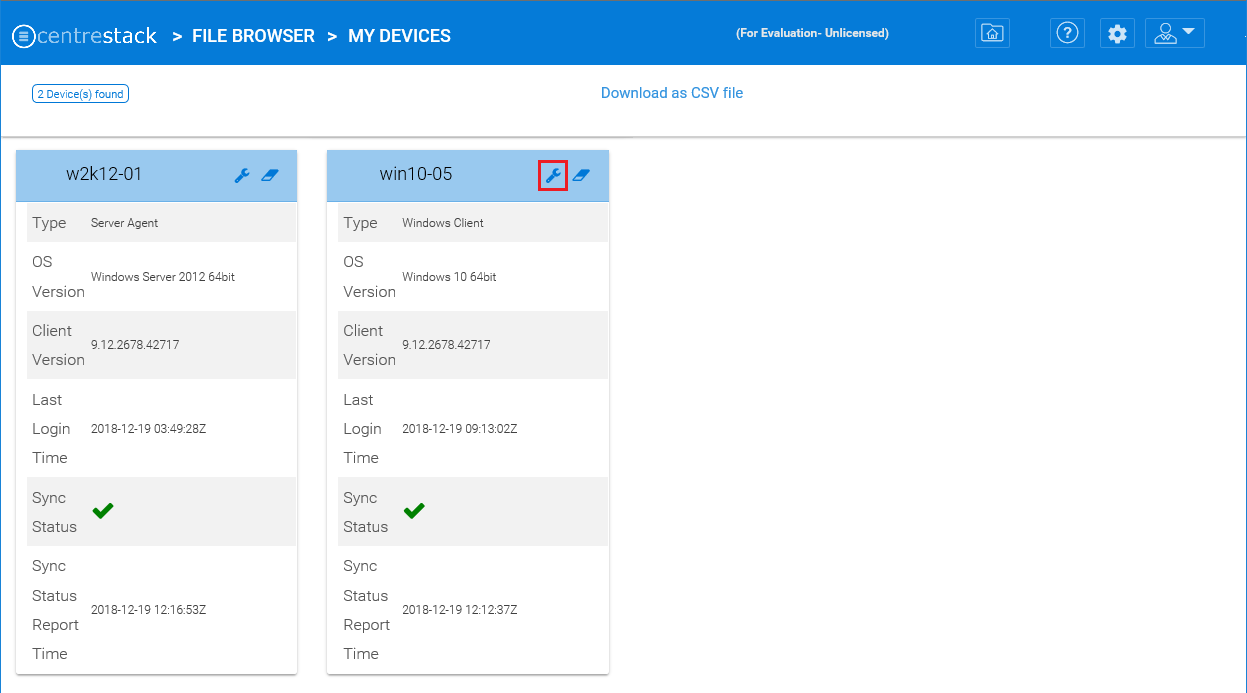The width and height of the screenshot is (1247, 693).
Task: Wipe w2k12-01 device with eraser icon
Action: (270, 175)
